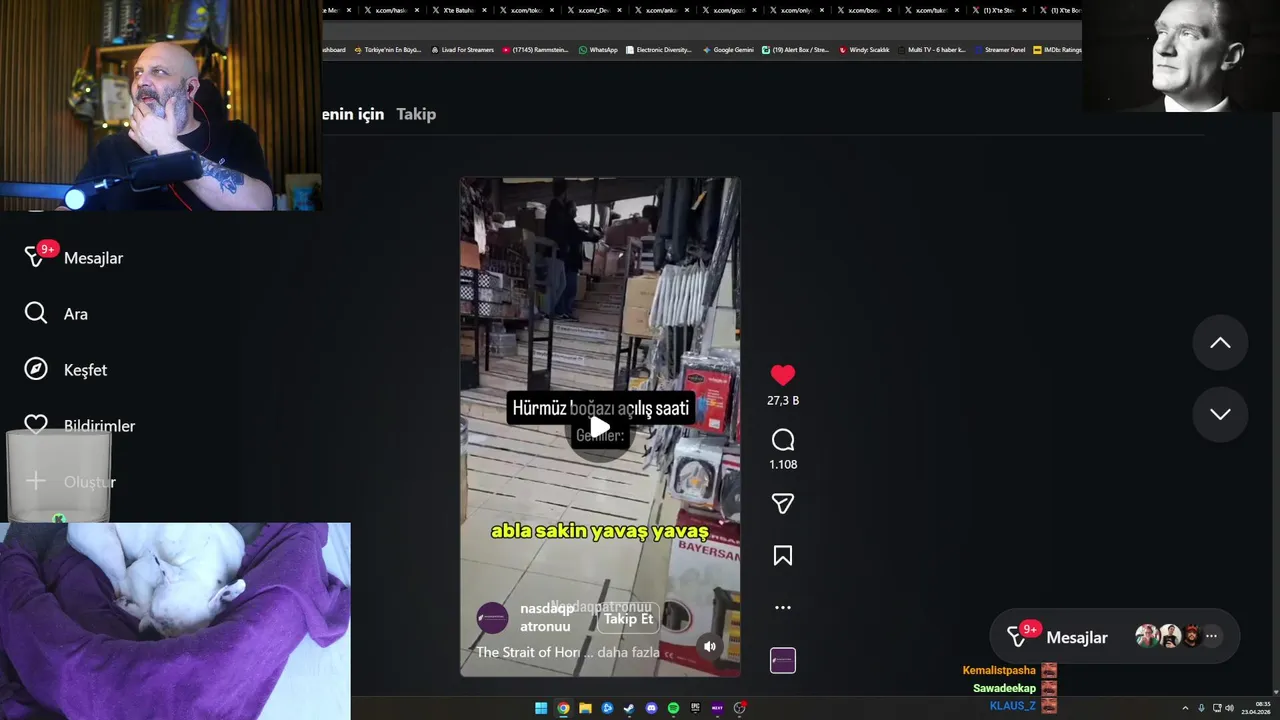This screenshot has width=1280, height=720.
Task: Switch to the X'te Batuha browser tab
Action: pos(457,10)
